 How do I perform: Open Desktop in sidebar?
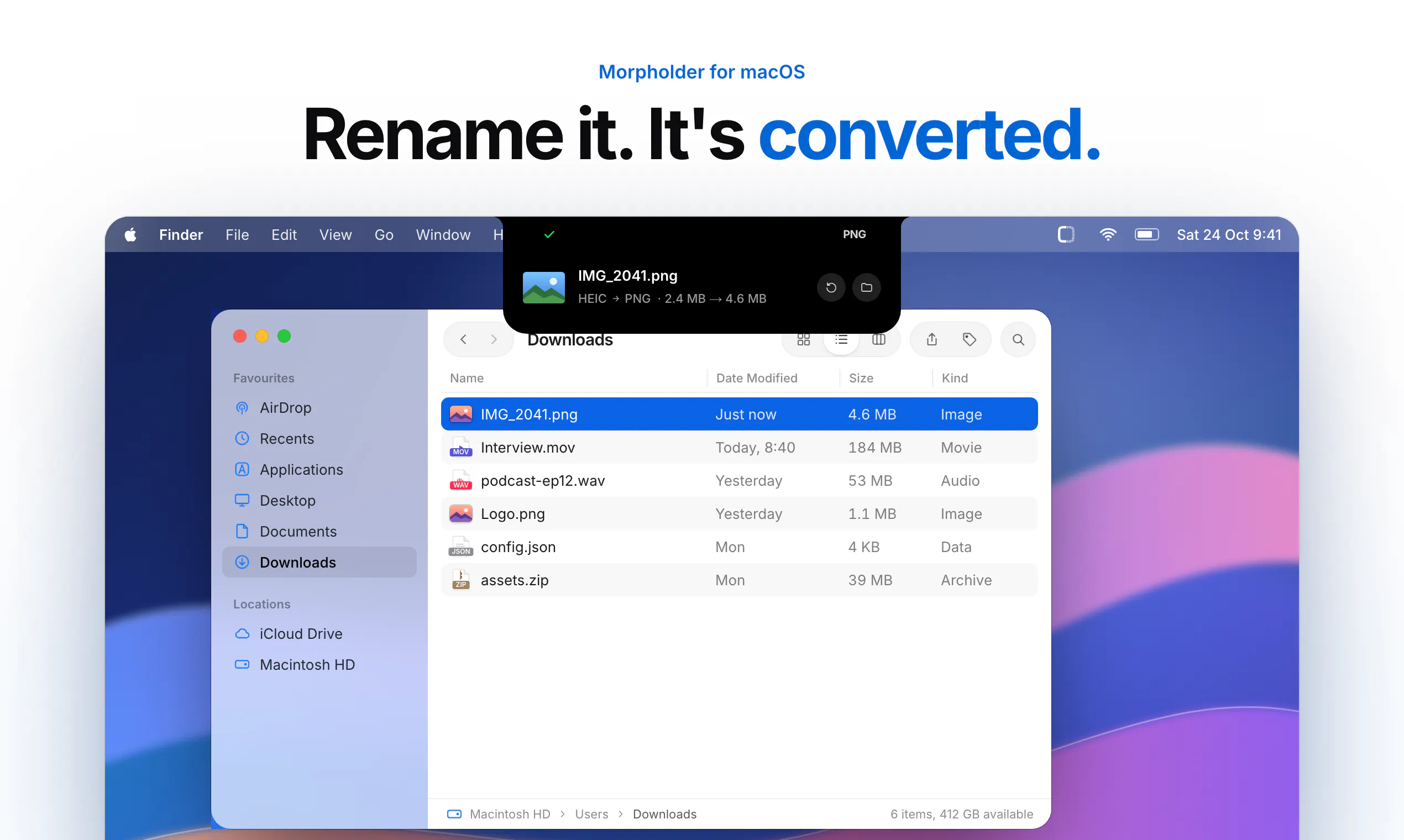point(319,500)
